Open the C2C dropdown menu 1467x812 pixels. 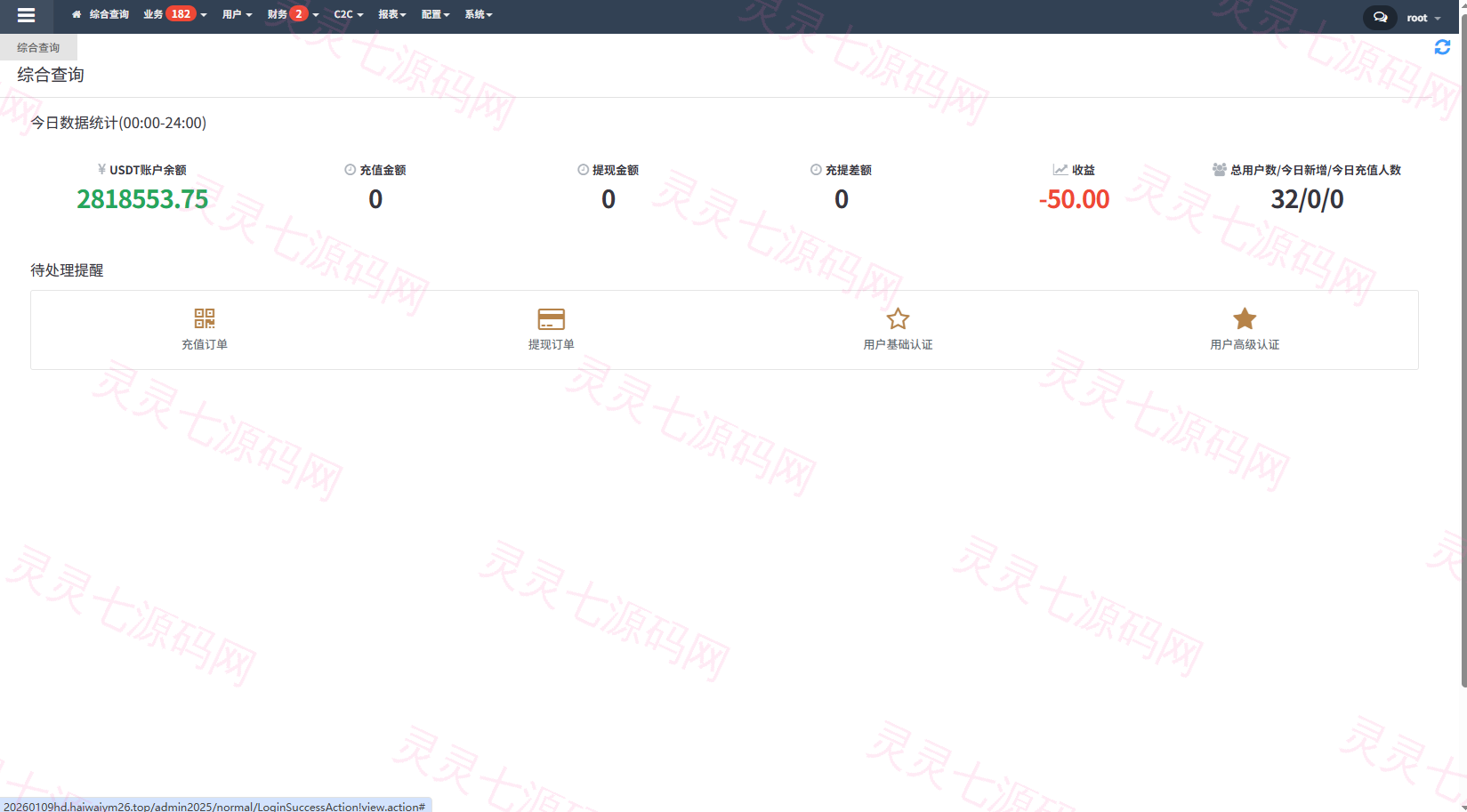point(348,14)
